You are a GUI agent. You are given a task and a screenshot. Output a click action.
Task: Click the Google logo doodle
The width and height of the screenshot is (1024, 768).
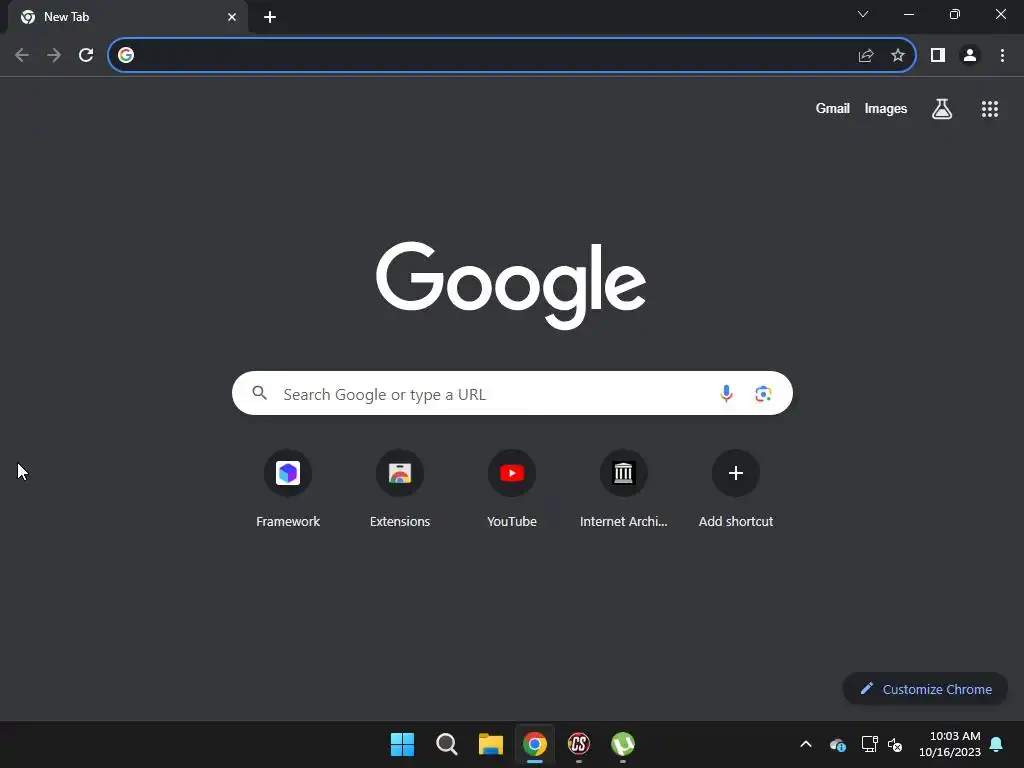[511, 285]
